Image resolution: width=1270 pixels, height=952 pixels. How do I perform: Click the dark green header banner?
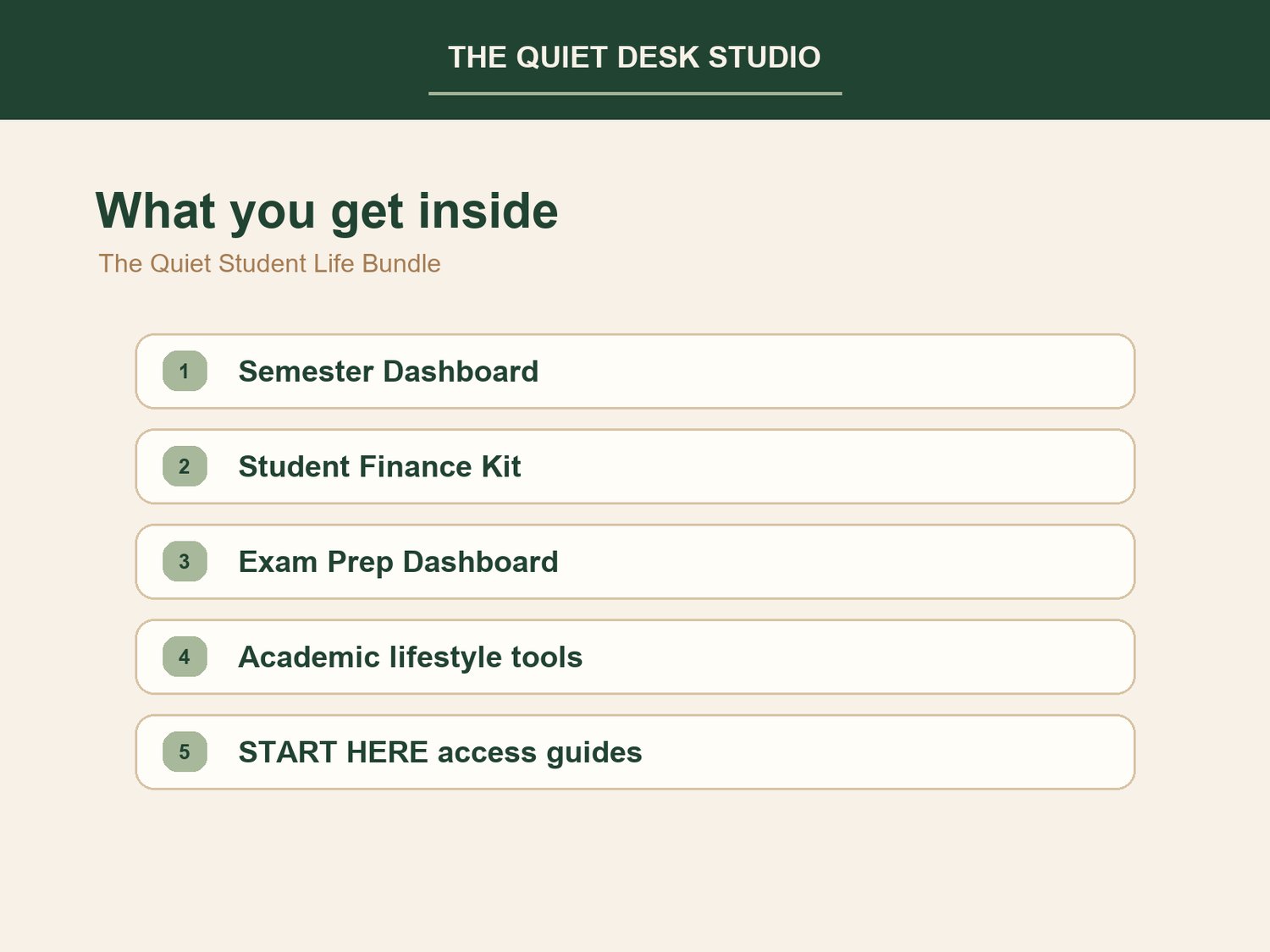(635, 59)
